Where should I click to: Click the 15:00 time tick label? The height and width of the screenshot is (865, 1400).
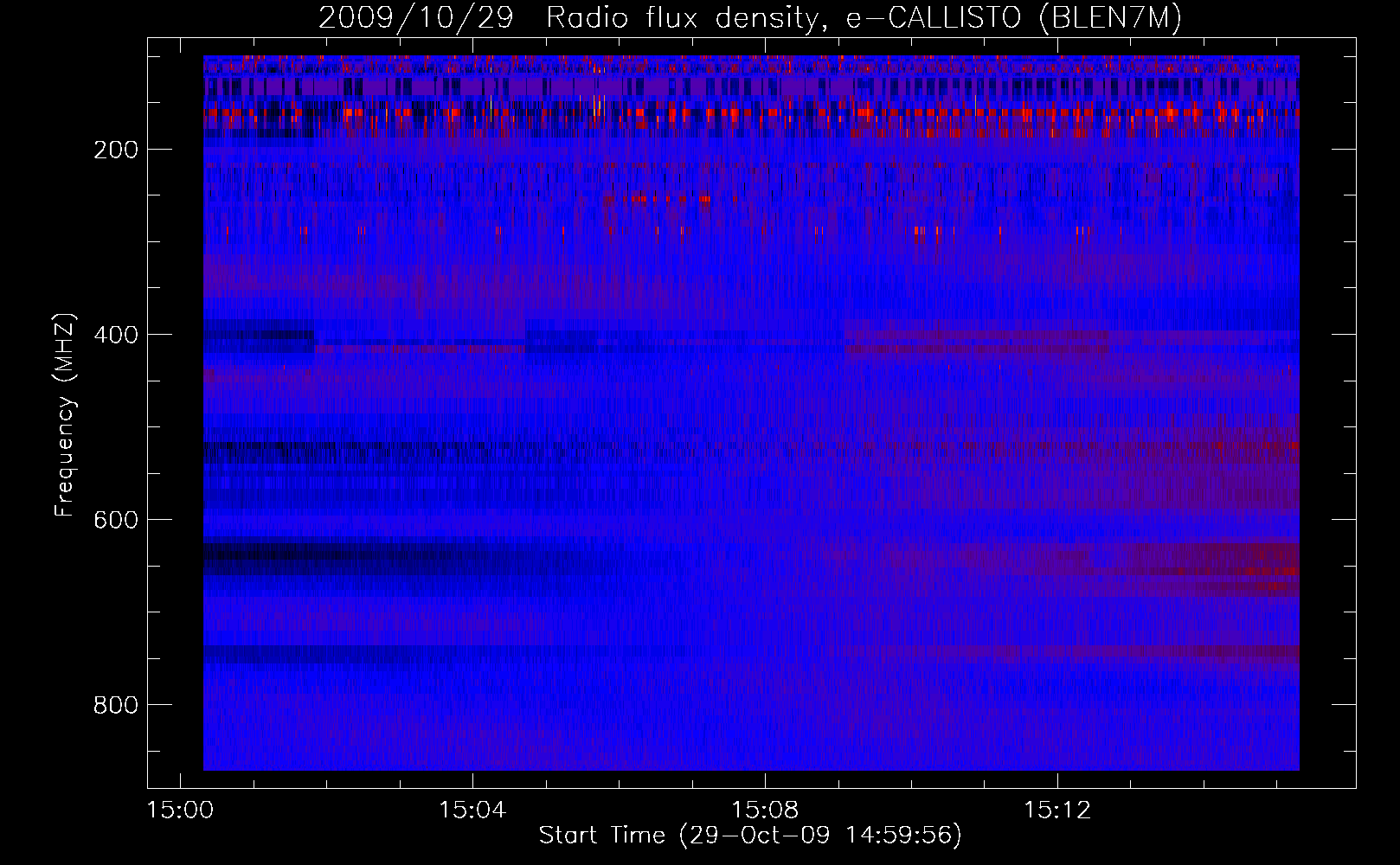(x=180, y=811)
